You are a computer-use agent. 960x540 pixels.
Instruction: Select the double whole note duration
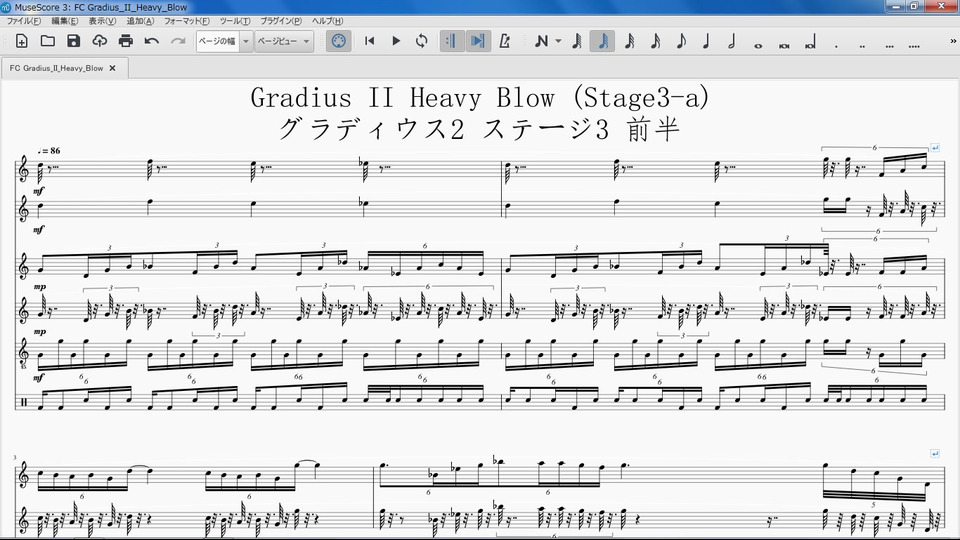click(x=784, y=45)
